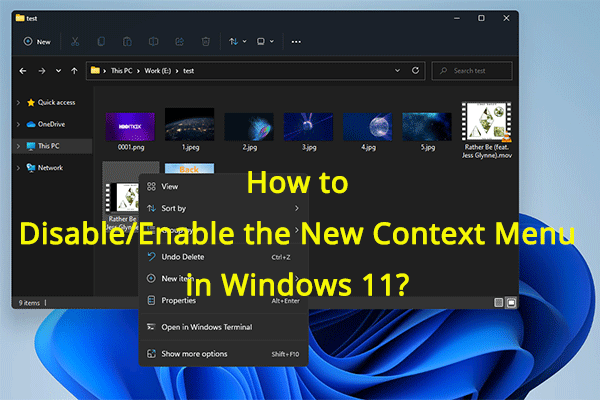This screenshot has width=600, height=400.
Task: Expand the OneDrive tree node
Action: (18, 124)
